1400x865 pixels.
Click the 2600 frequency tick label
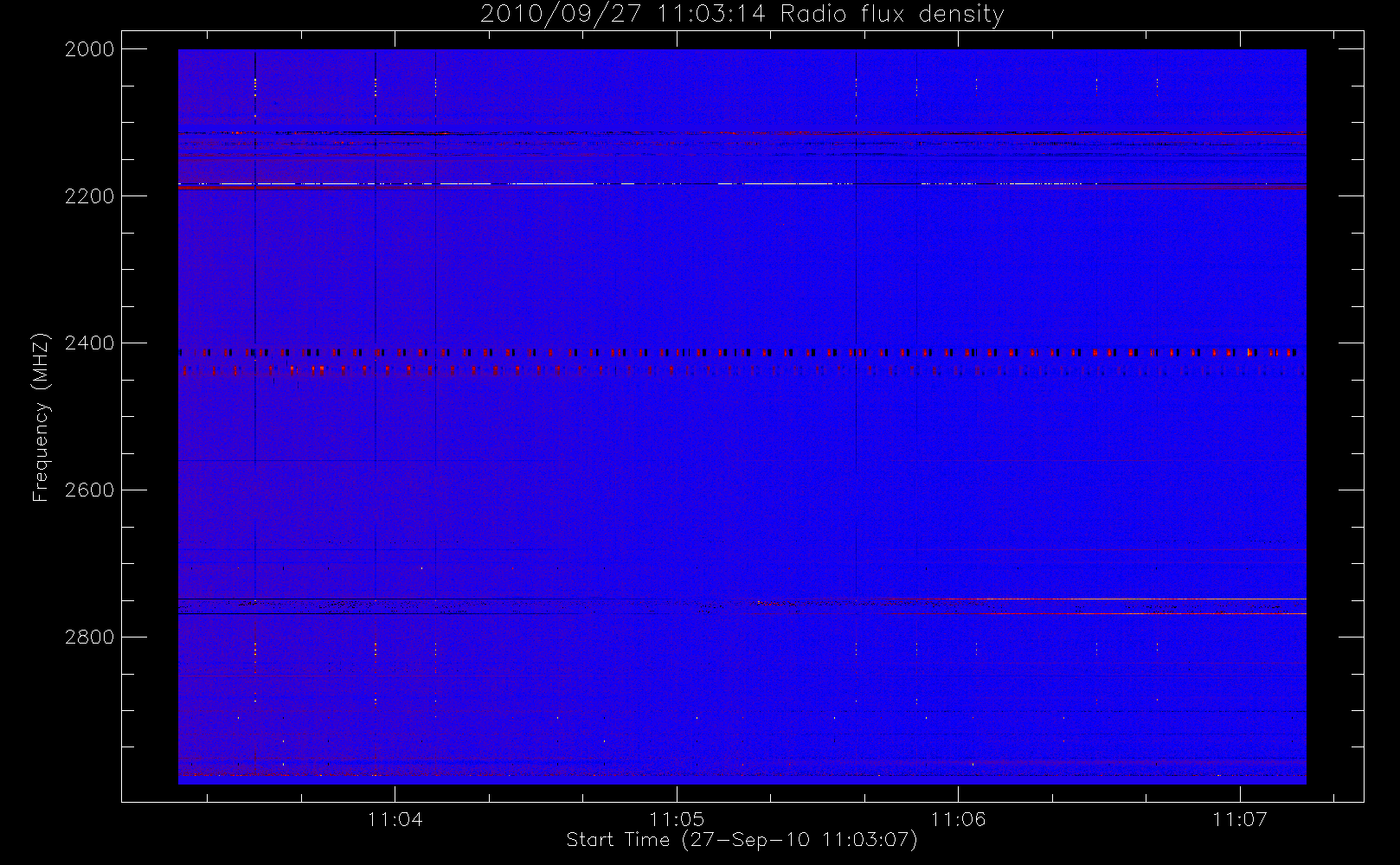pyautogui.click(x=90, y=490)
